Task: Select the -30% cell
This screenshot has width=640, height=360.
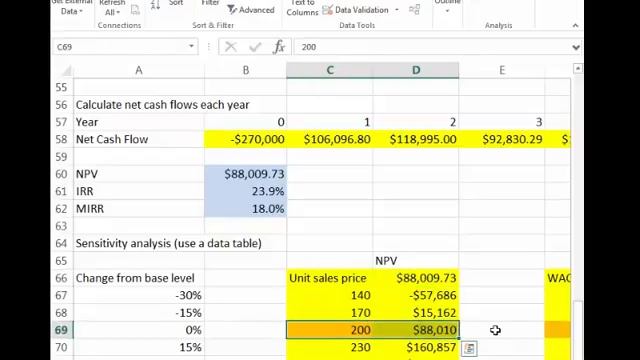Action: [x=139, y=296]
